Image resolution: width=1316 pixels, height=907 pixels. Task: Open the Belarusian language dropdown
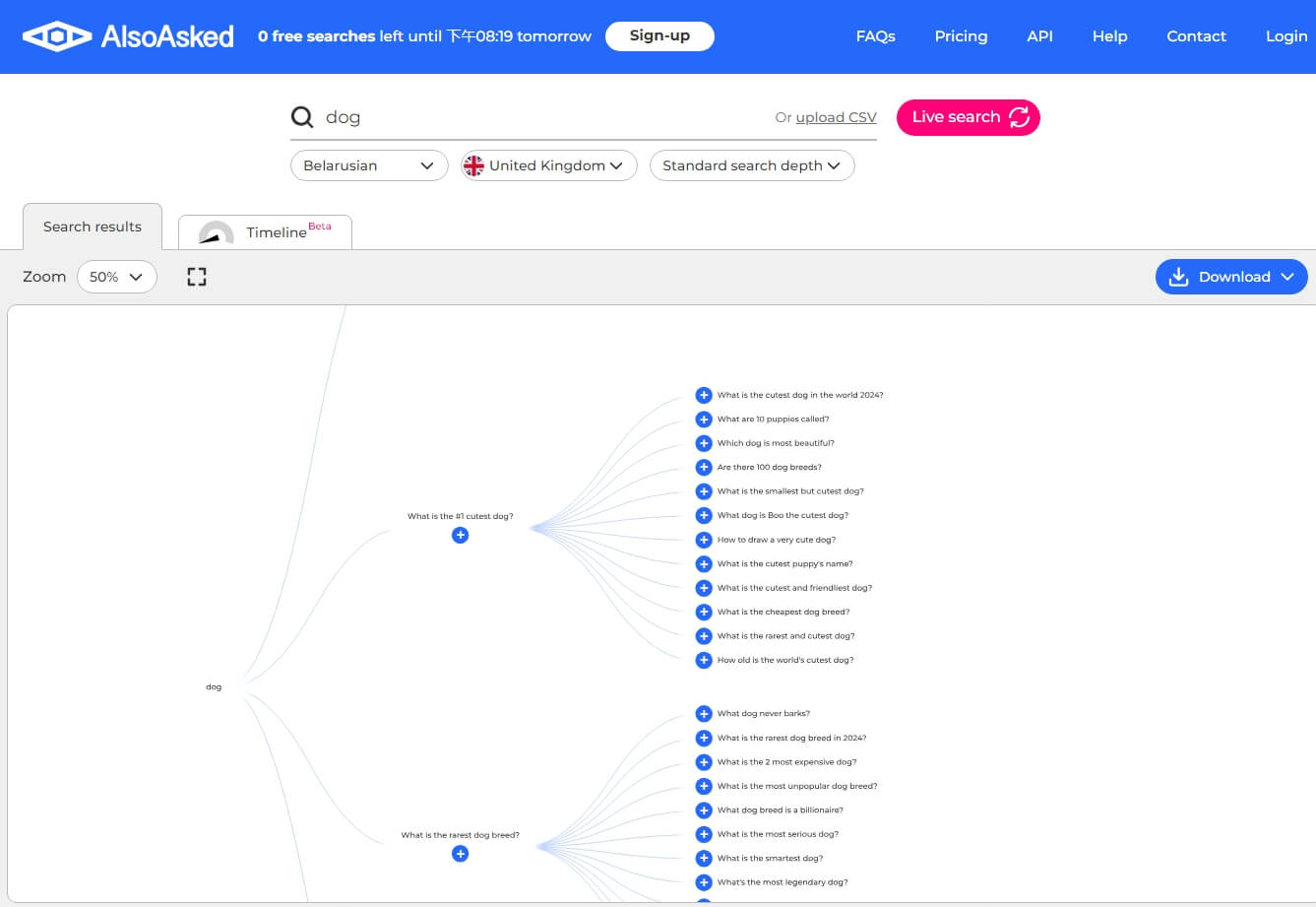coord(369,165)
